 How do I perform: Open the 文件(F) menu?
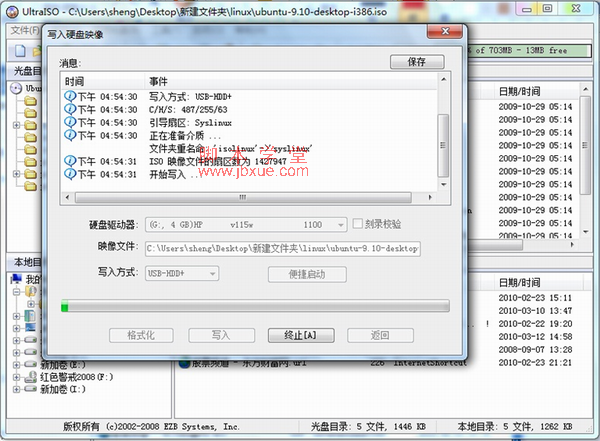pos(24,30)
